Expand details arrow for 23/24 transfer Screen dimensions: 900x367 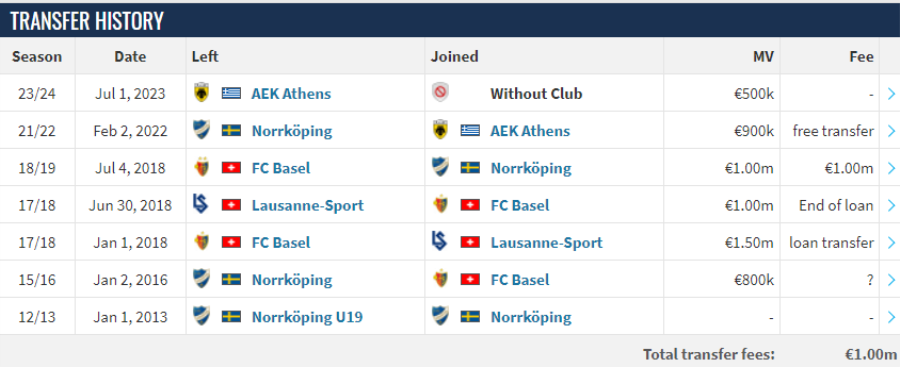coord(891,94)
